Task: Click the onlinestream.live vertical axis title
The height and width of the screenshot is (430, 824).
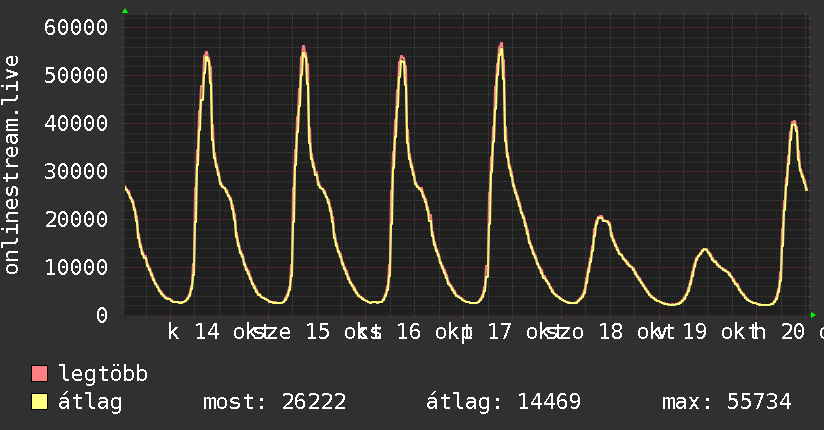Action: click(11, 165)
